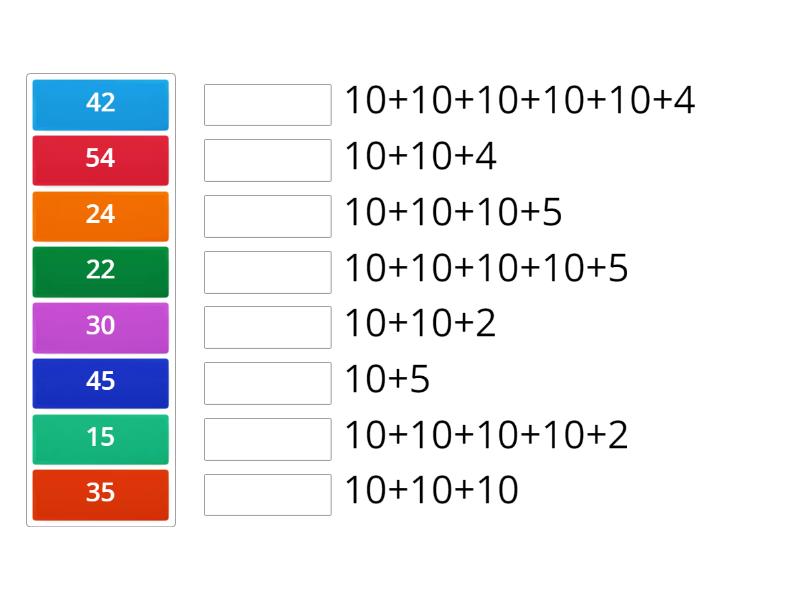Viewport: 800px width, 600px height.
Task: Pick the red-orange 35 tile
Action: pos(100,494)
